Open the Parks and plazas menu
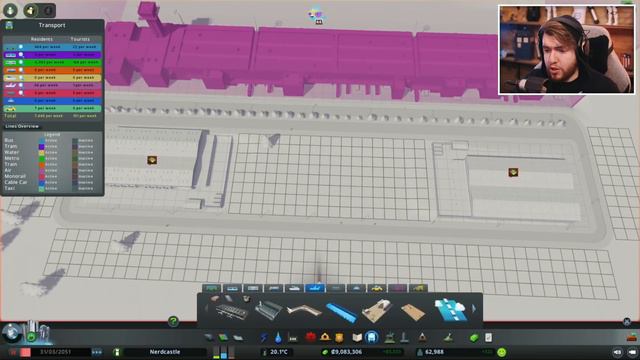640x360 pixels. (x=390, y=338)
